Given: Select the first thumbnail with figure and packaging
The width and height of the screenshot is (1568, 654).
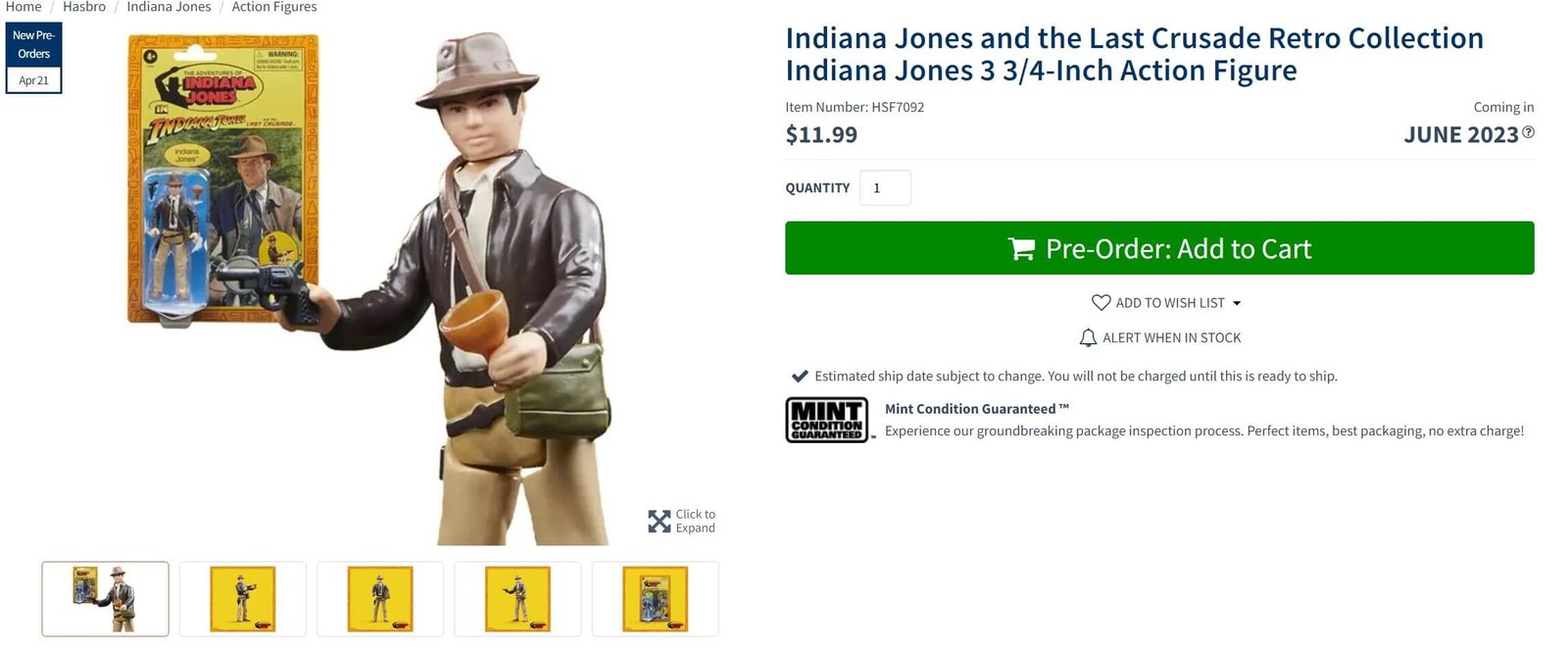Looking at the screenshot, I should (x=105, y=599).
